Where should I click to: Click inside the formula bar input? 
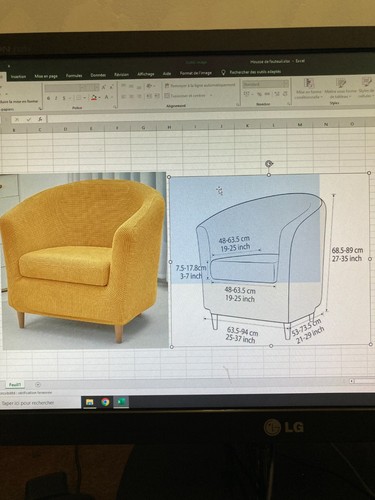point(211,118)
